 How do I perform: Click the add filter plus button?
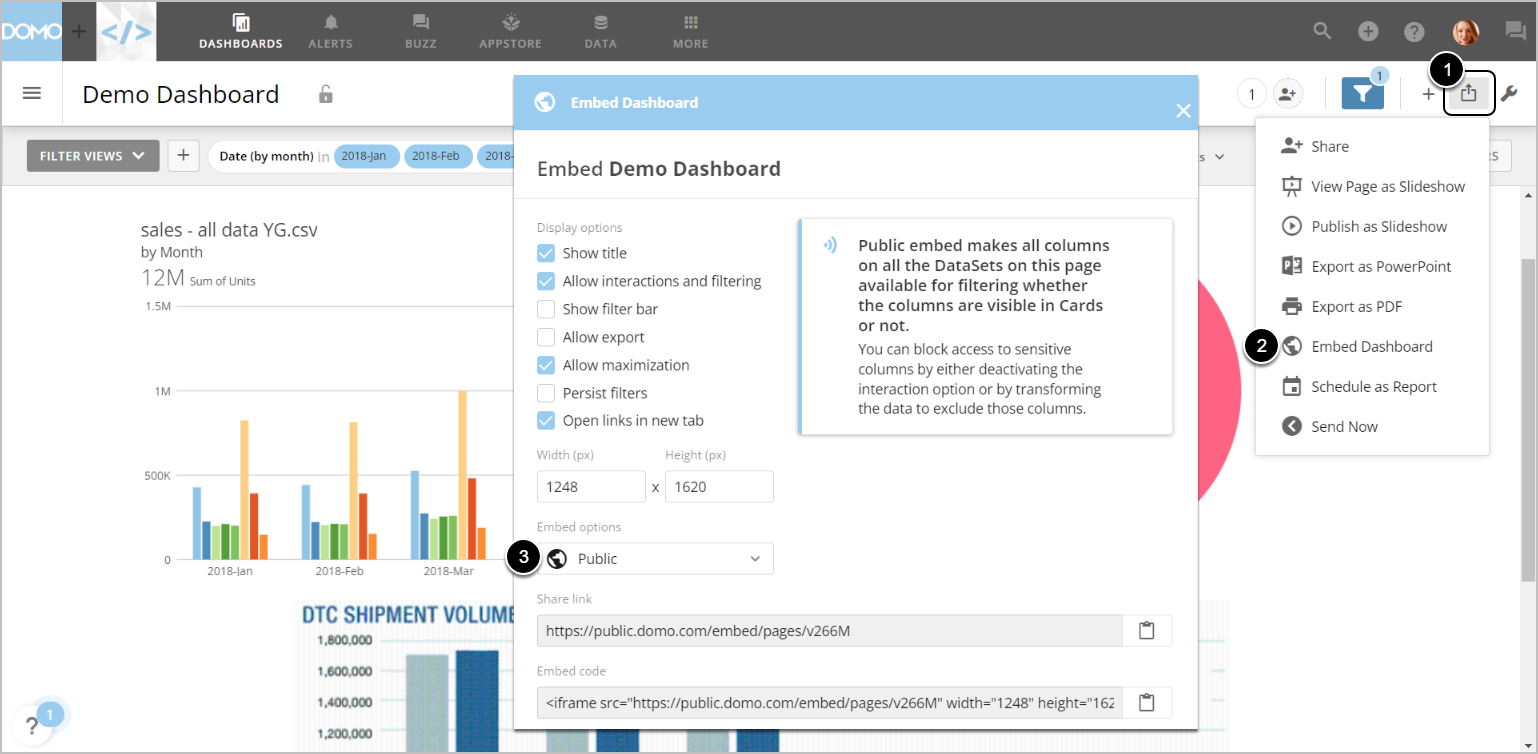pyautogui.click(x=183, y=156)
